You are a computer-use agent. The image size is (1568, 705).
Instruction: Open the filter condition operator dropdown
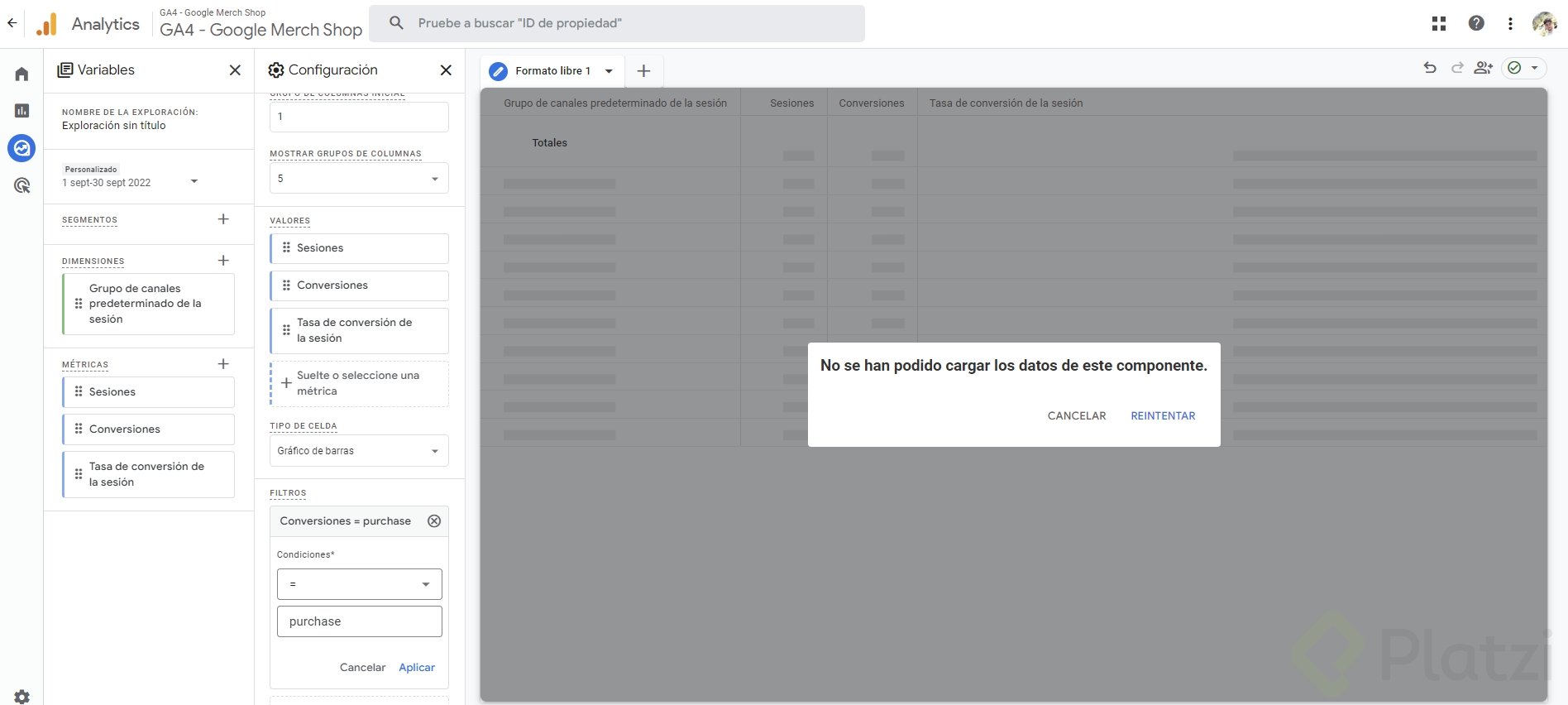pos(360,584)
